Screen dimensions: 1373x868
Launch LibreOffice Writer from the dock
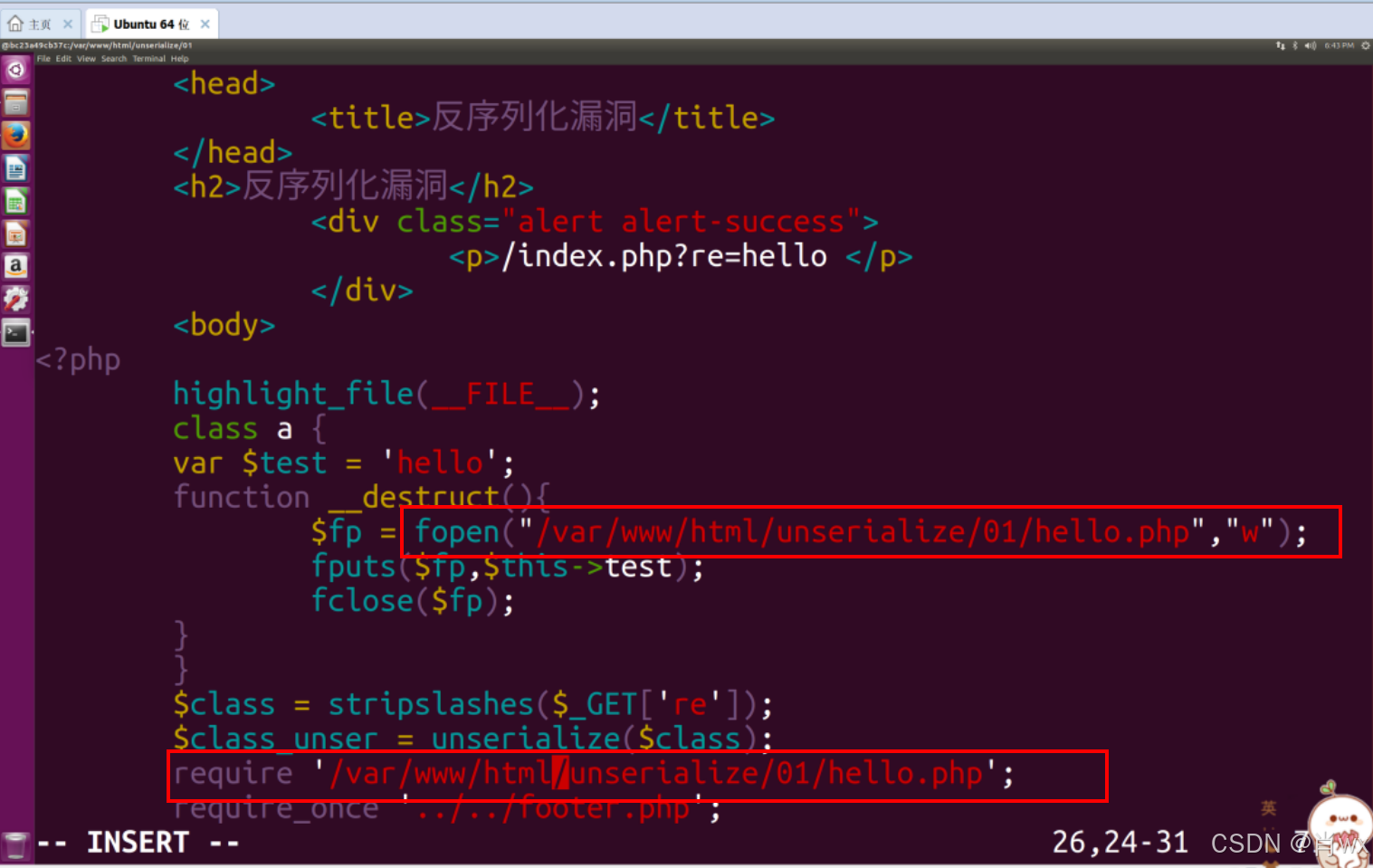(15, 167)
